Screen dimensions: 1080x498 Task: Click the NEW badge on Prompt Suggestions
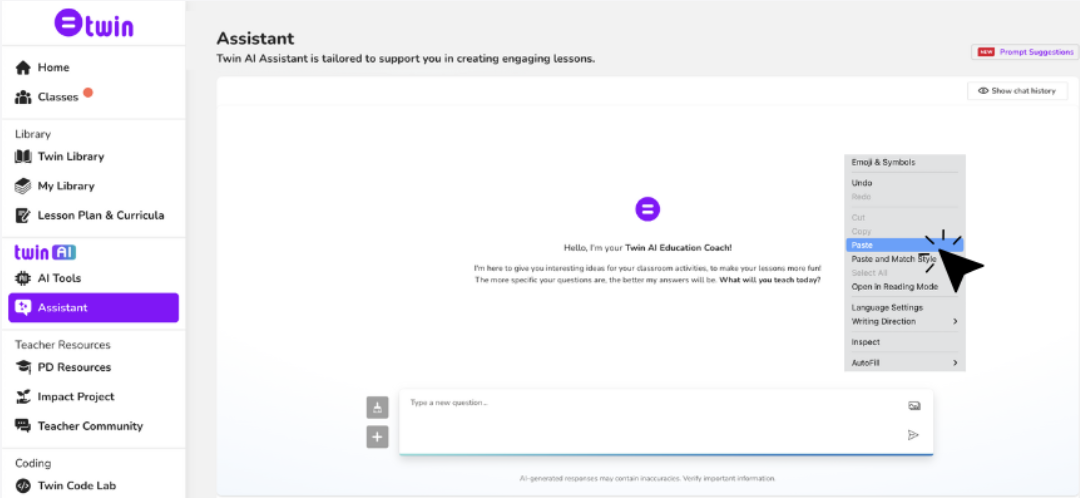[x=986, y=52]
